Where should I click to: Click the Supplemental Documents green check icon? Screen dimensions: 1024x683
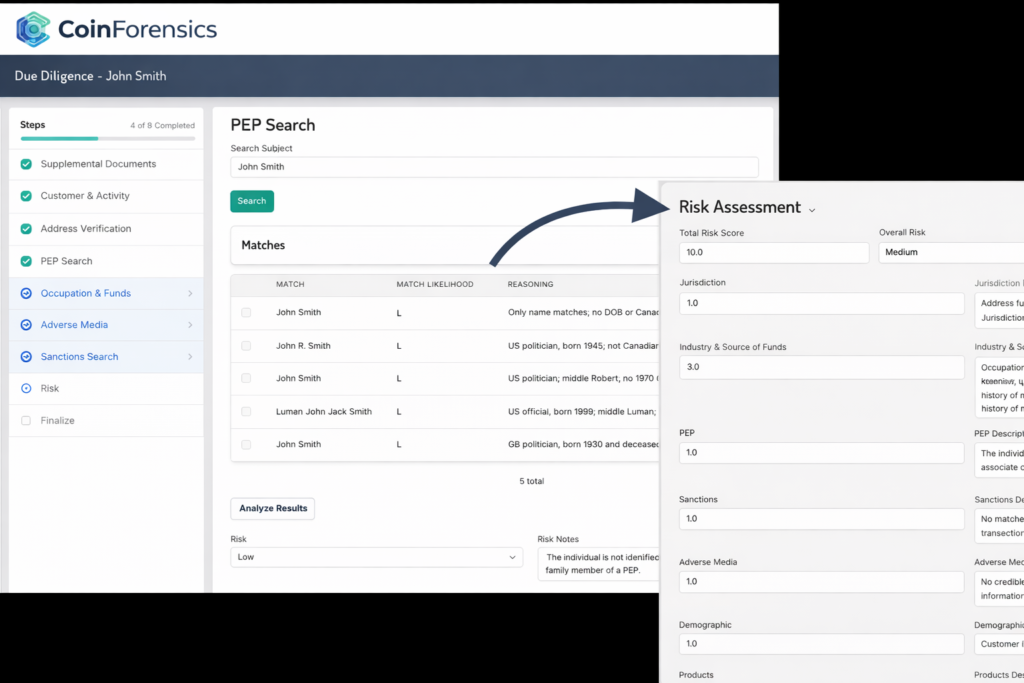26,164
